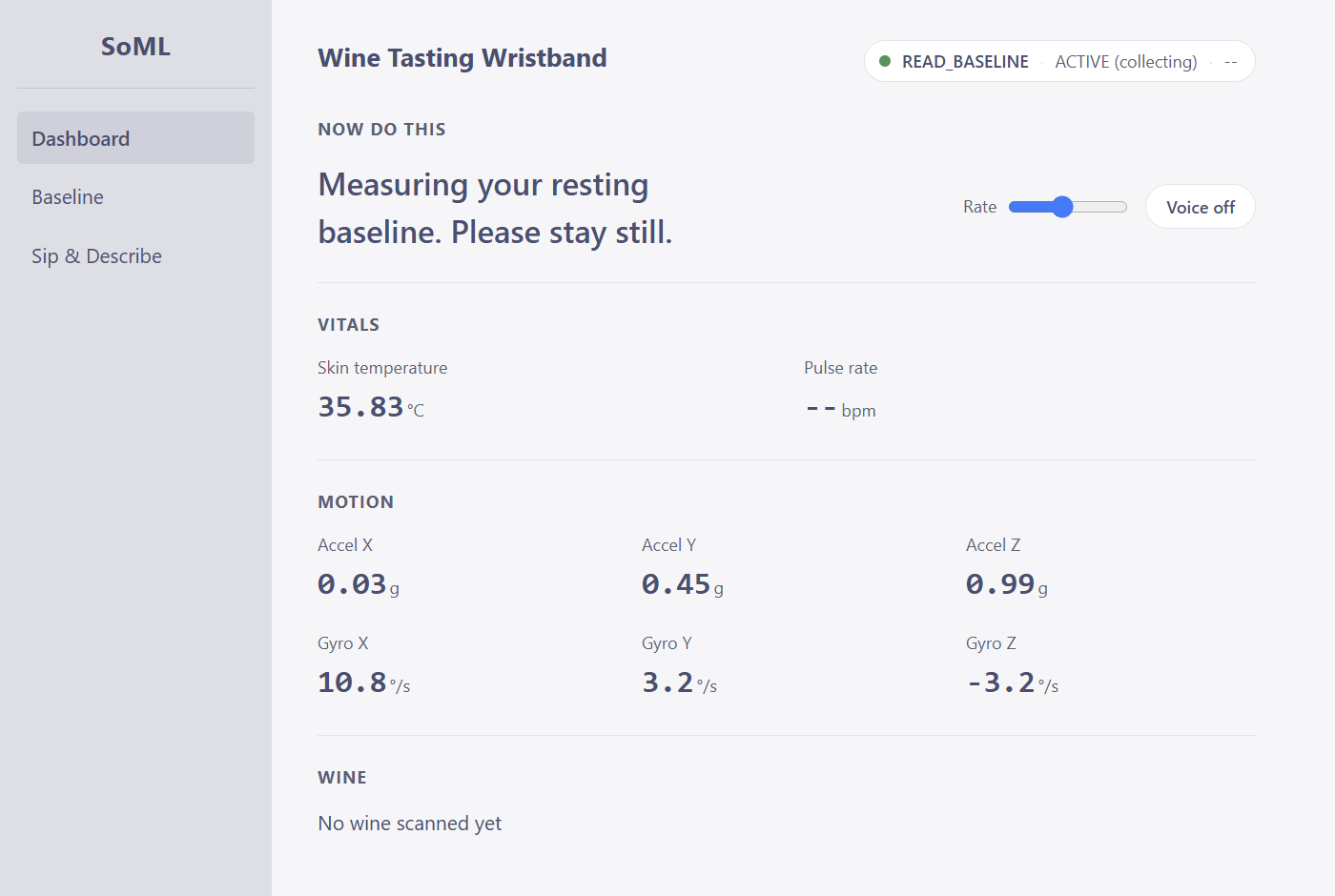Toggle the Voice off button
The width and height of the screenshot is (1335, 896).
1200,207
